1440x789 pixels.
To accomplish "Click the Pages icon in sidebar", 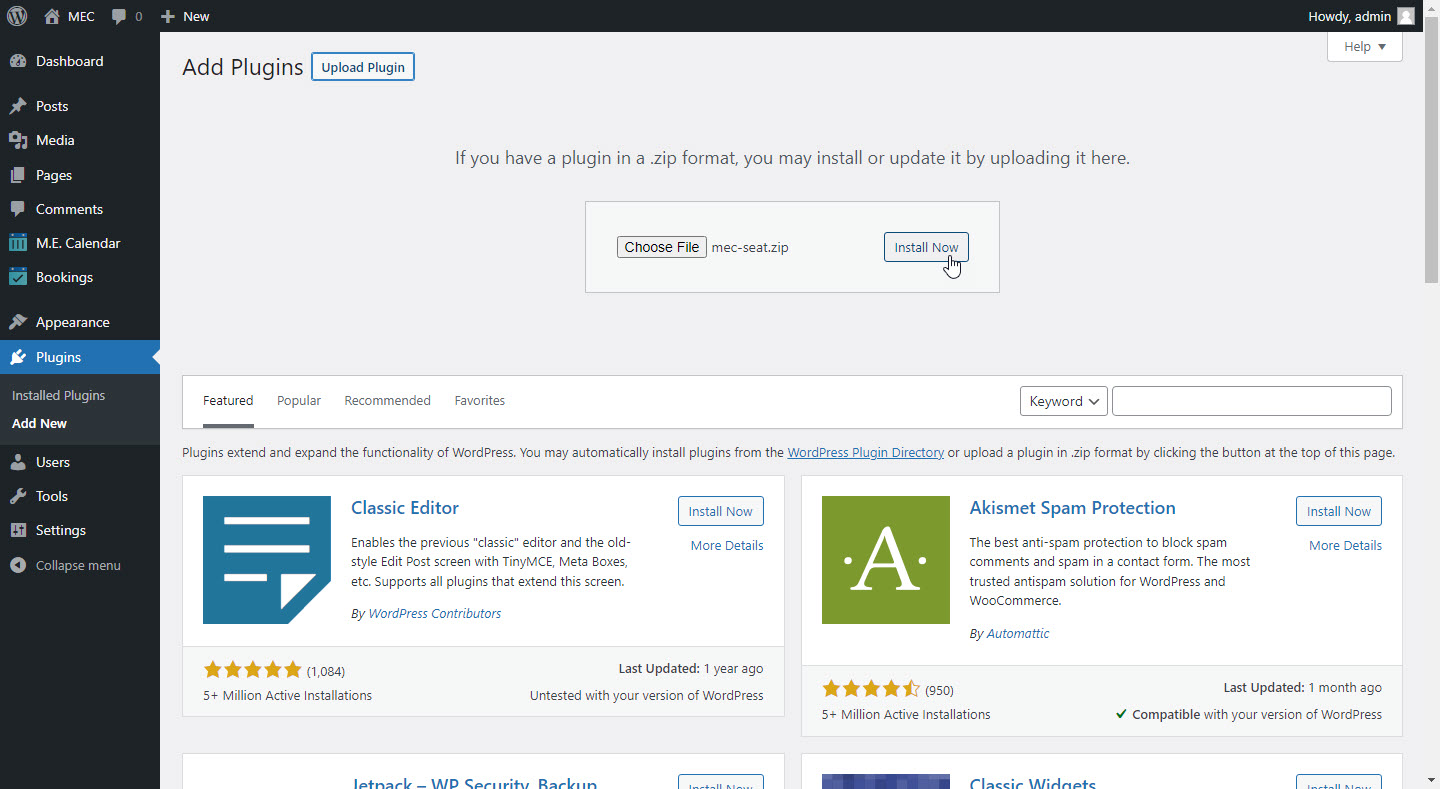I will pos(18,175).
